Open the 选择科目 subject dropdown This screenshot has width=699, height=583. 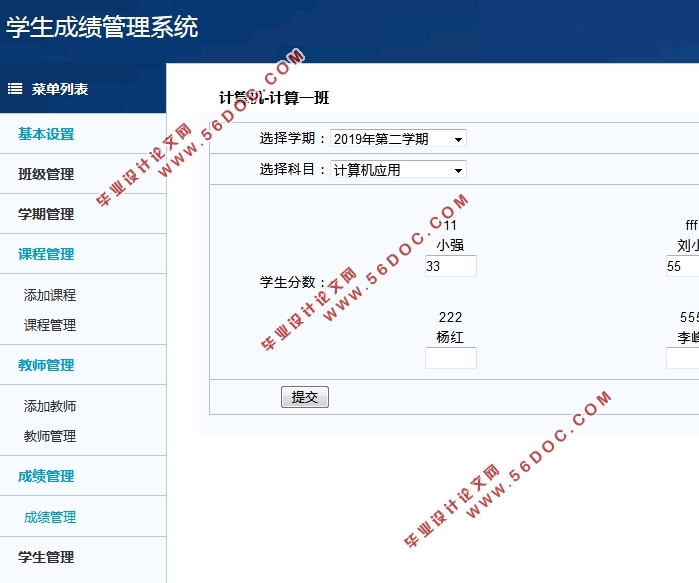[398, 170]
